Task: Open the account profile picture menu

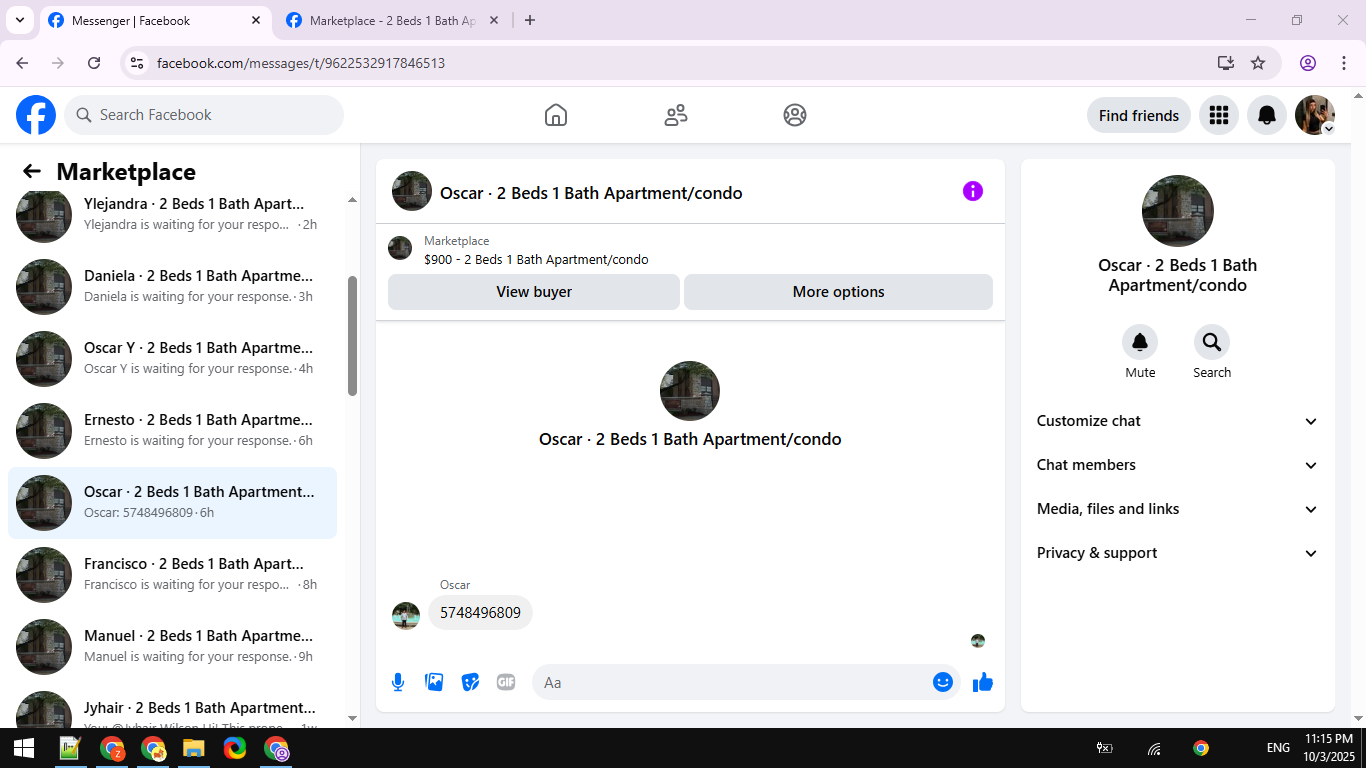Action: tap(1315, 115)
